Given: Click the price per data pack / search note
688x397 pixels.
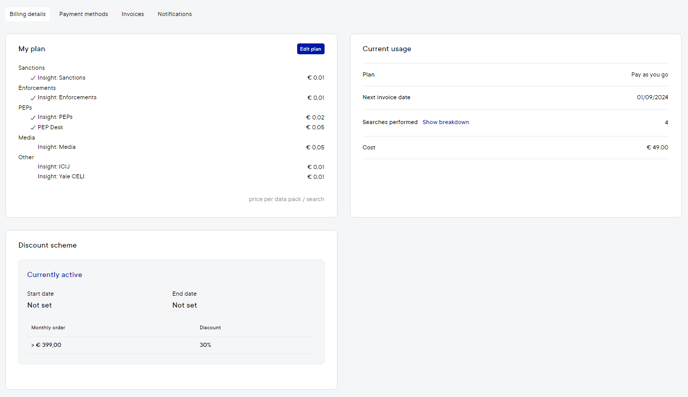Looking at the screenshot, I should pyautogui.click(x=287, y=199).
